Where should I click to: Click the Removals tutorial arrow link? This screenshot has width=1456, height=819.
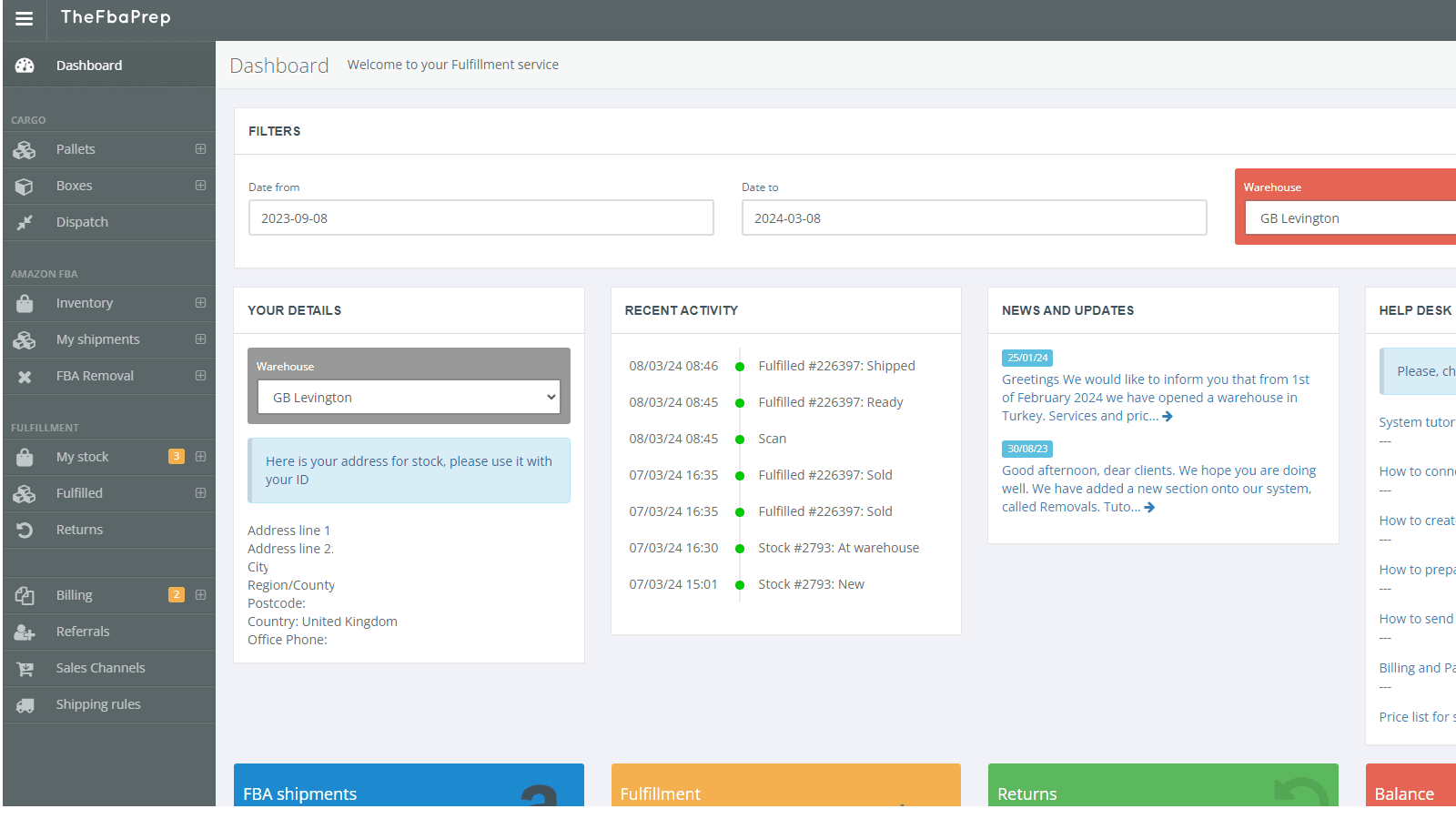(x=1148, y=507)
